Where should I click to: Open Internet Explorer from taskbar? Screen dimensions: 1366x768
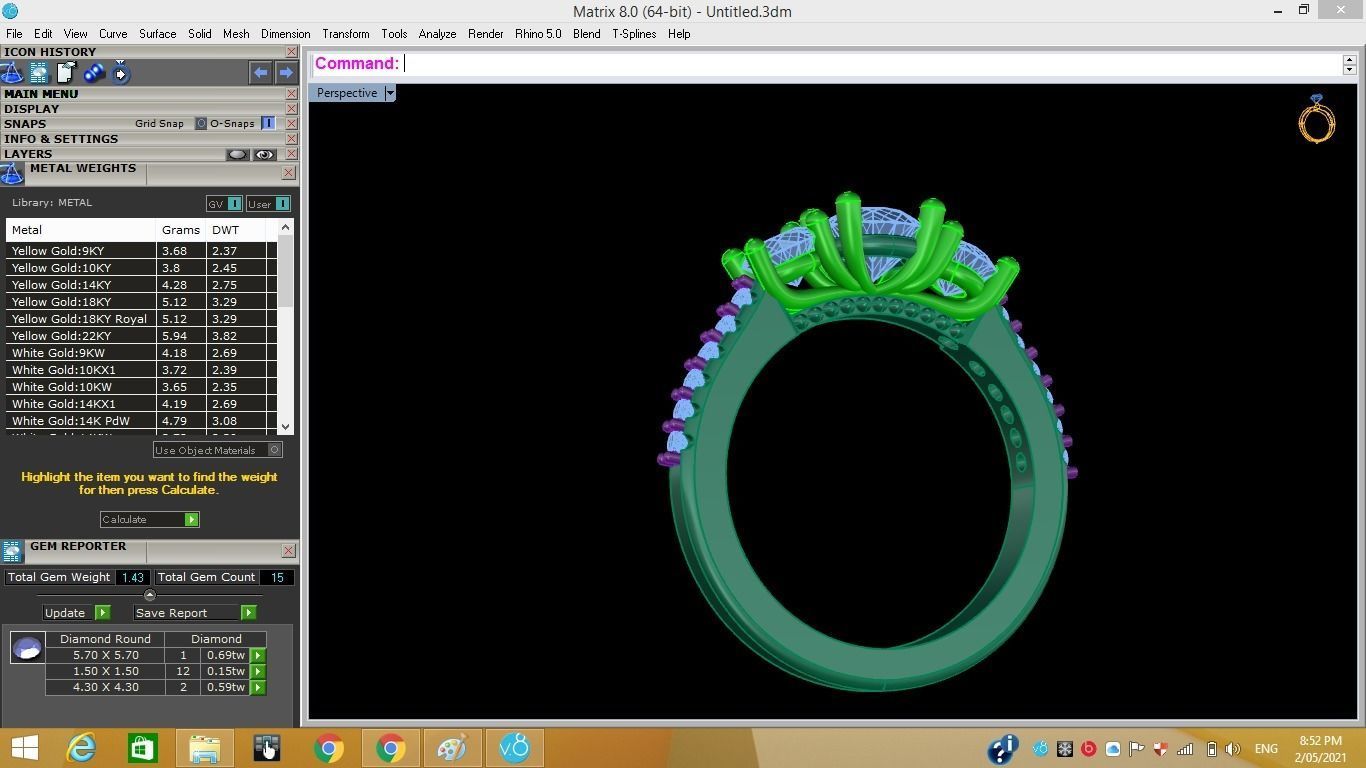click(x=81, y=748)
